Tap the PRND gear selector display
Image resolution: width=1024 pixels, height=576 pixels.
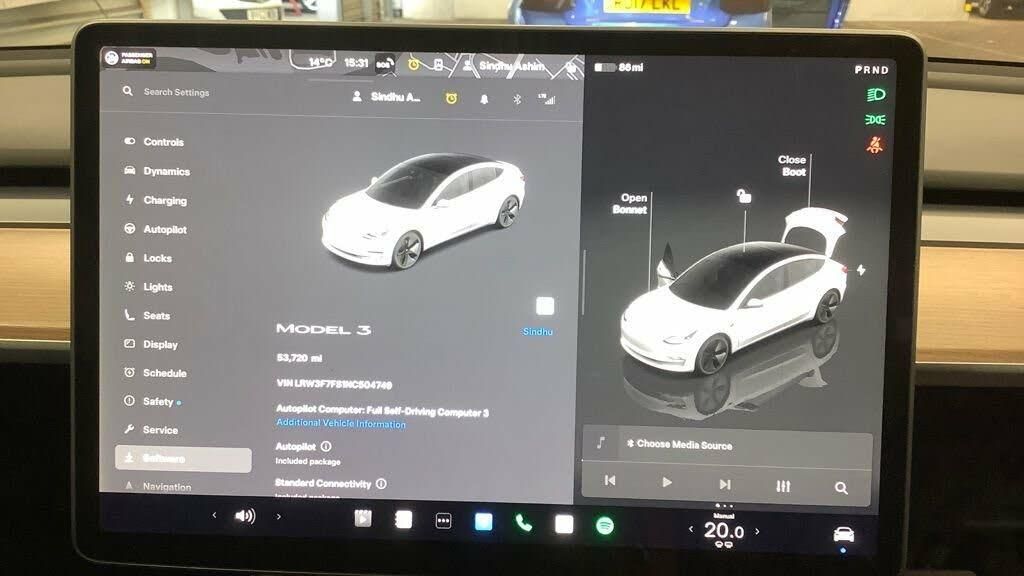pyautogui.click(x=871, y=70)
